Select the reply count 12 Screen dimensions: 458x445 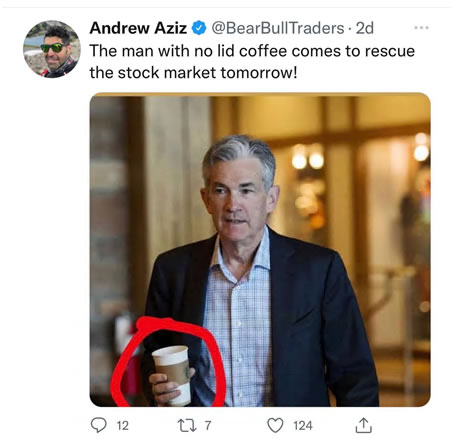[122, 426]
